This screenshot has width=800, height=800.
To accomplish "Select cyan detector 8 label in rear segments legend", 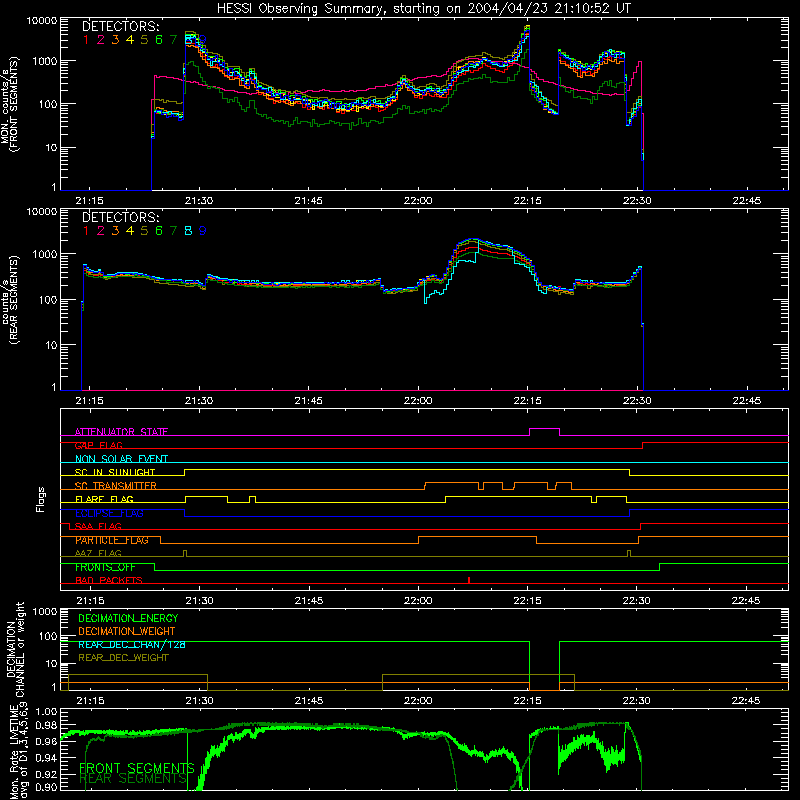I will pyautogui.click(x=188, y=231).
